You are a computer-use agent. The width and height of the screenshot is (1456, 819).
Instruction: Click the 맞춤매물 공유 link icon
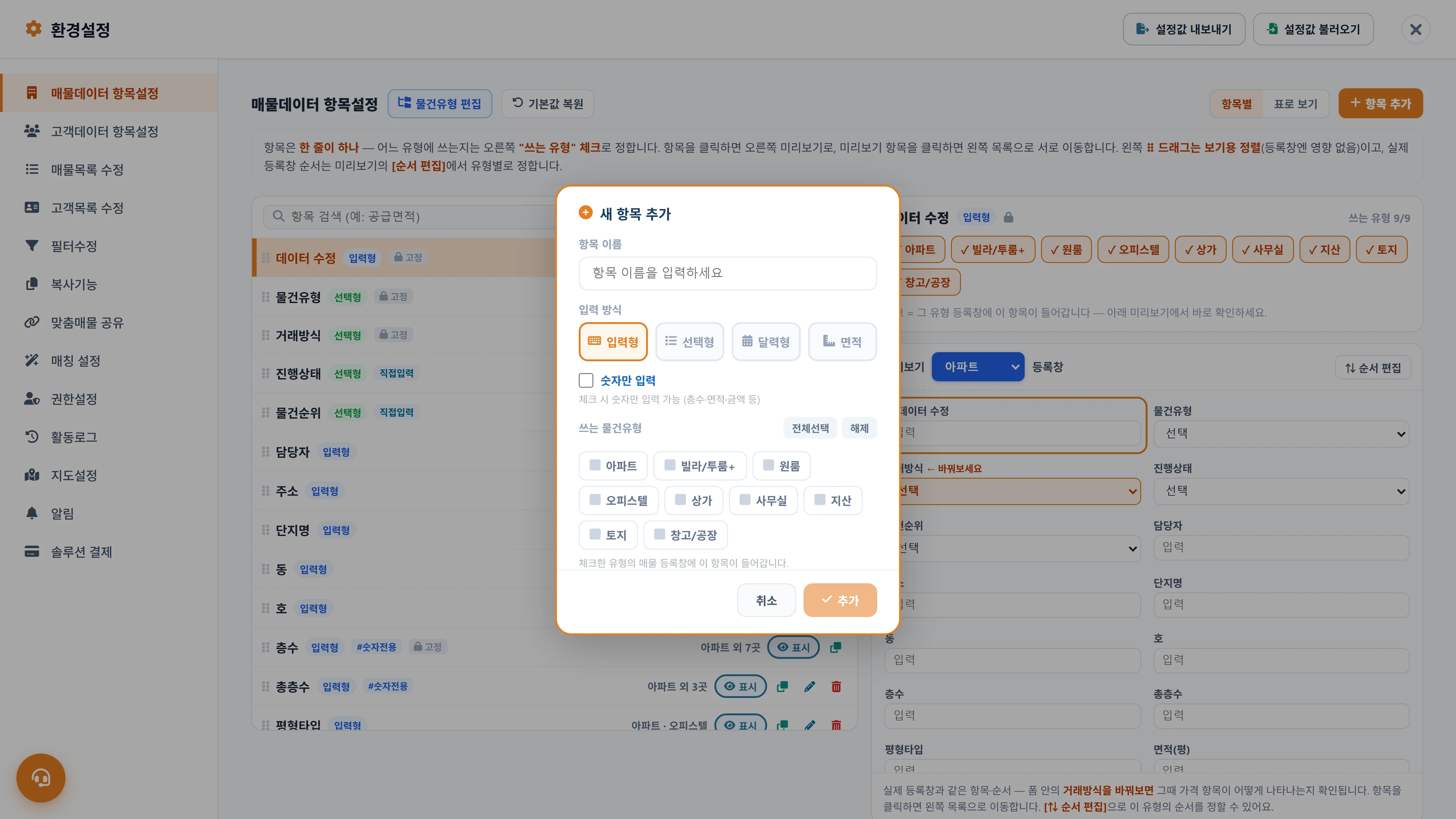click(x=32, y=322)
